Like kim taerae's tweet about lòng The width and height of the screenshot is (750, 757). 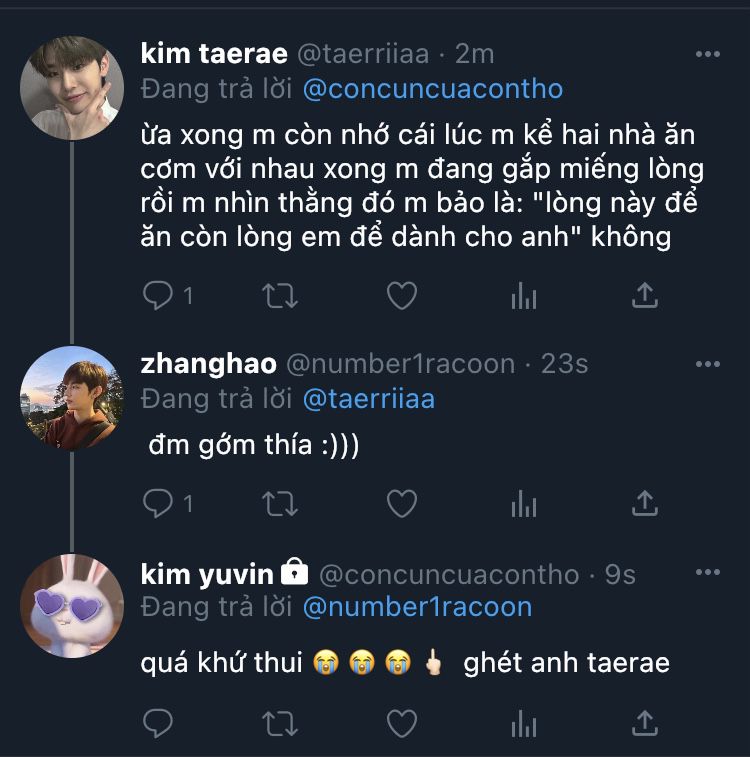(x=401, y=295)
